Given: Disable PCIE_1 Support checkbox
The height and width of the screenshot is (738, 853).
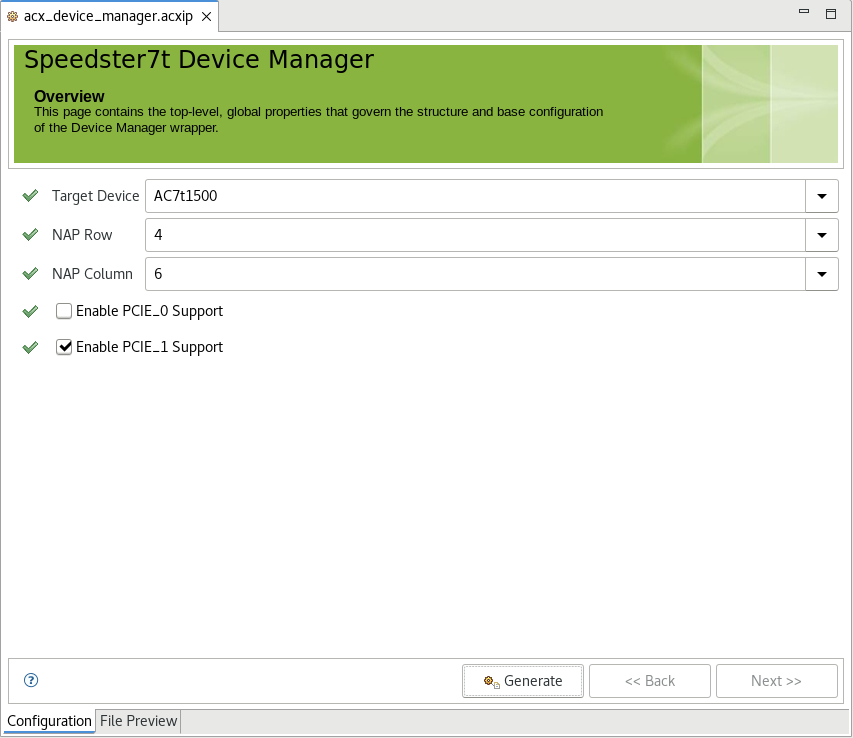Looking at the screenshot, I should coord(64,347).
